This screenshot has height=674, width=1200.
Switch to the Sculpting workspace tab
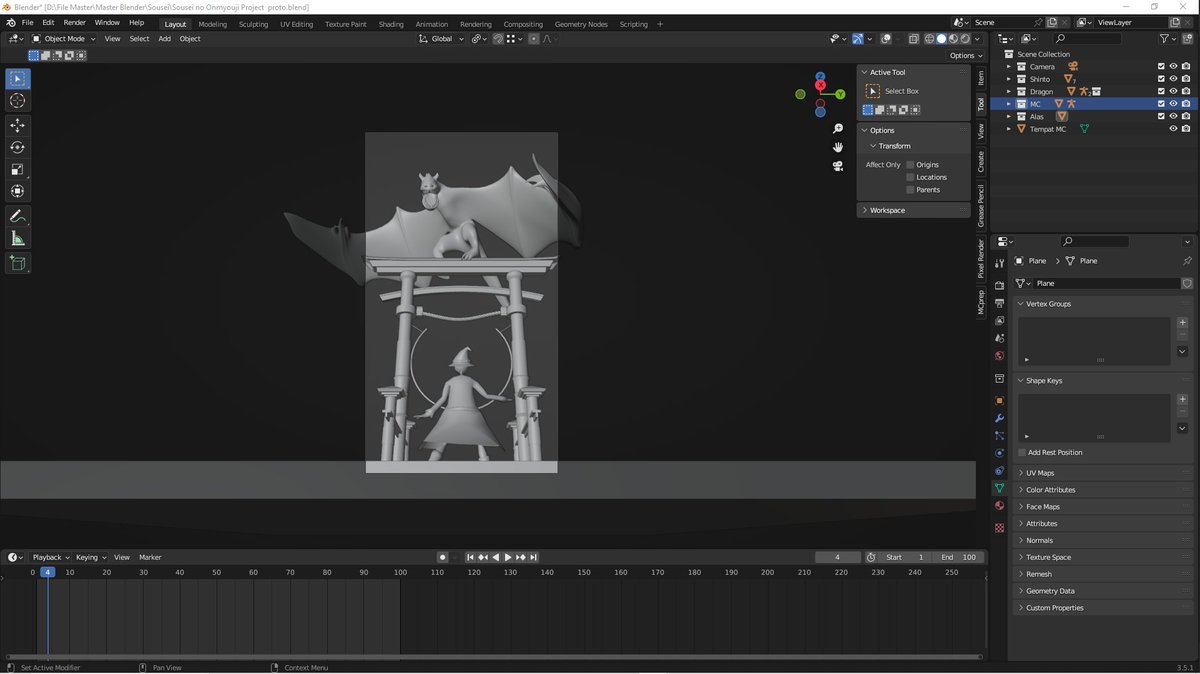point(253,24)
